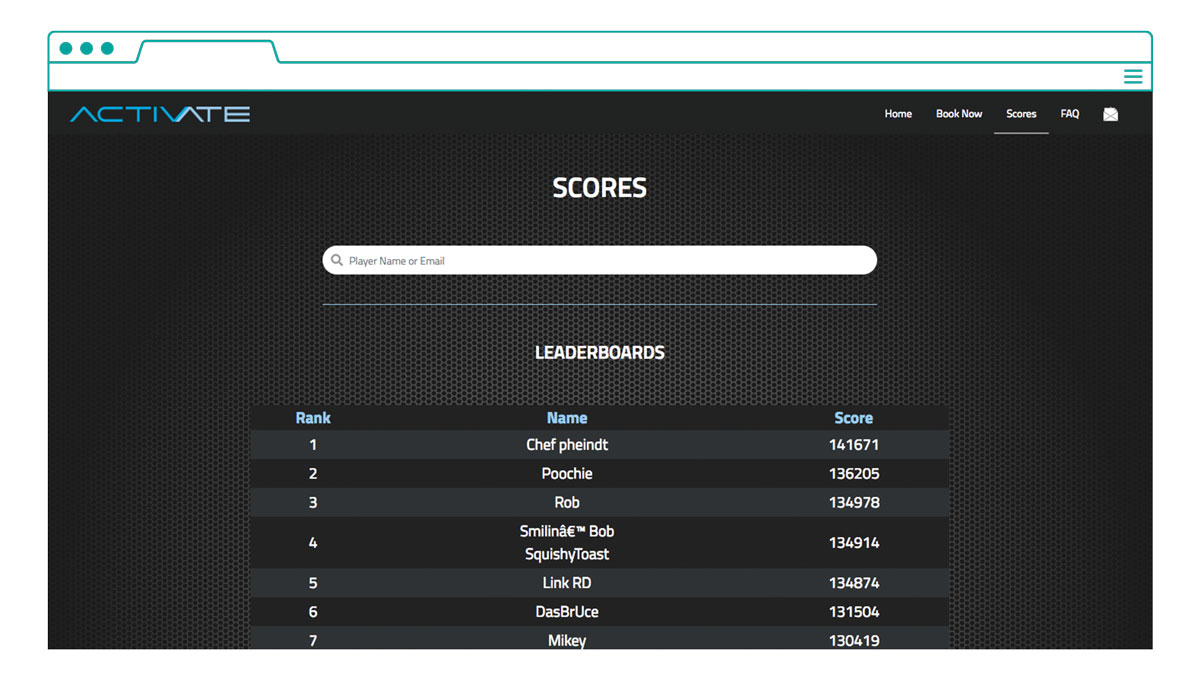The width and height of the screenshot is (1200, 692).
Task: Sort by the Name column header
Action: [x=567, y=418]
